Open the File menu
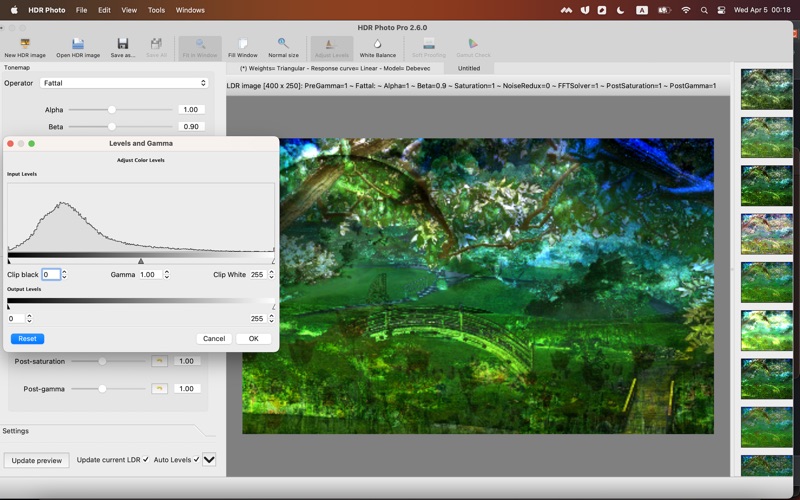This screenshot has width=800, height=500. pos(82,10)
